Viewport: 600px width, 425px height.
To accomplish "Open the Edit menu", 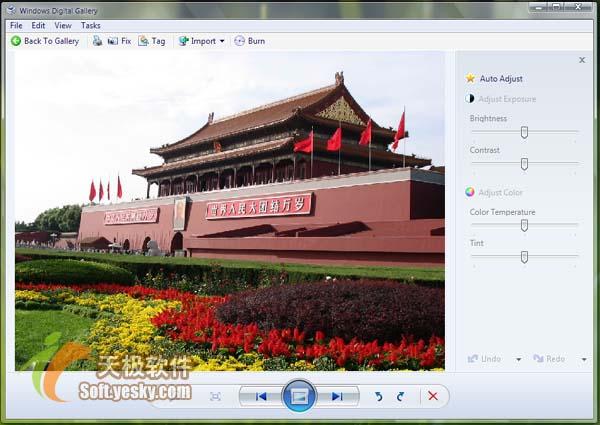I will pos(38,25).
